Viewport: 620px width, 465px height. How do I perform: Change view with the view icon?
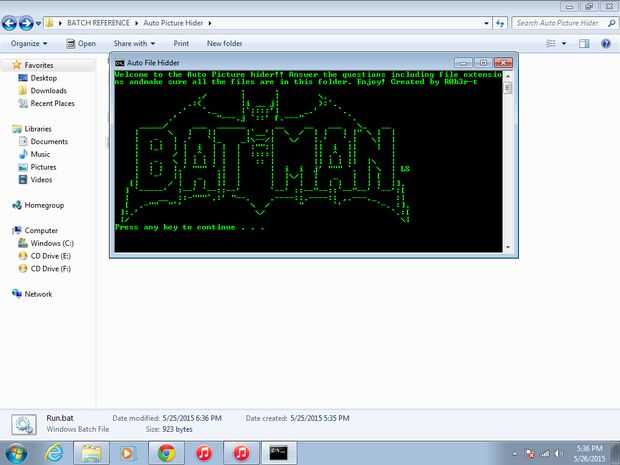pos(550,43)
